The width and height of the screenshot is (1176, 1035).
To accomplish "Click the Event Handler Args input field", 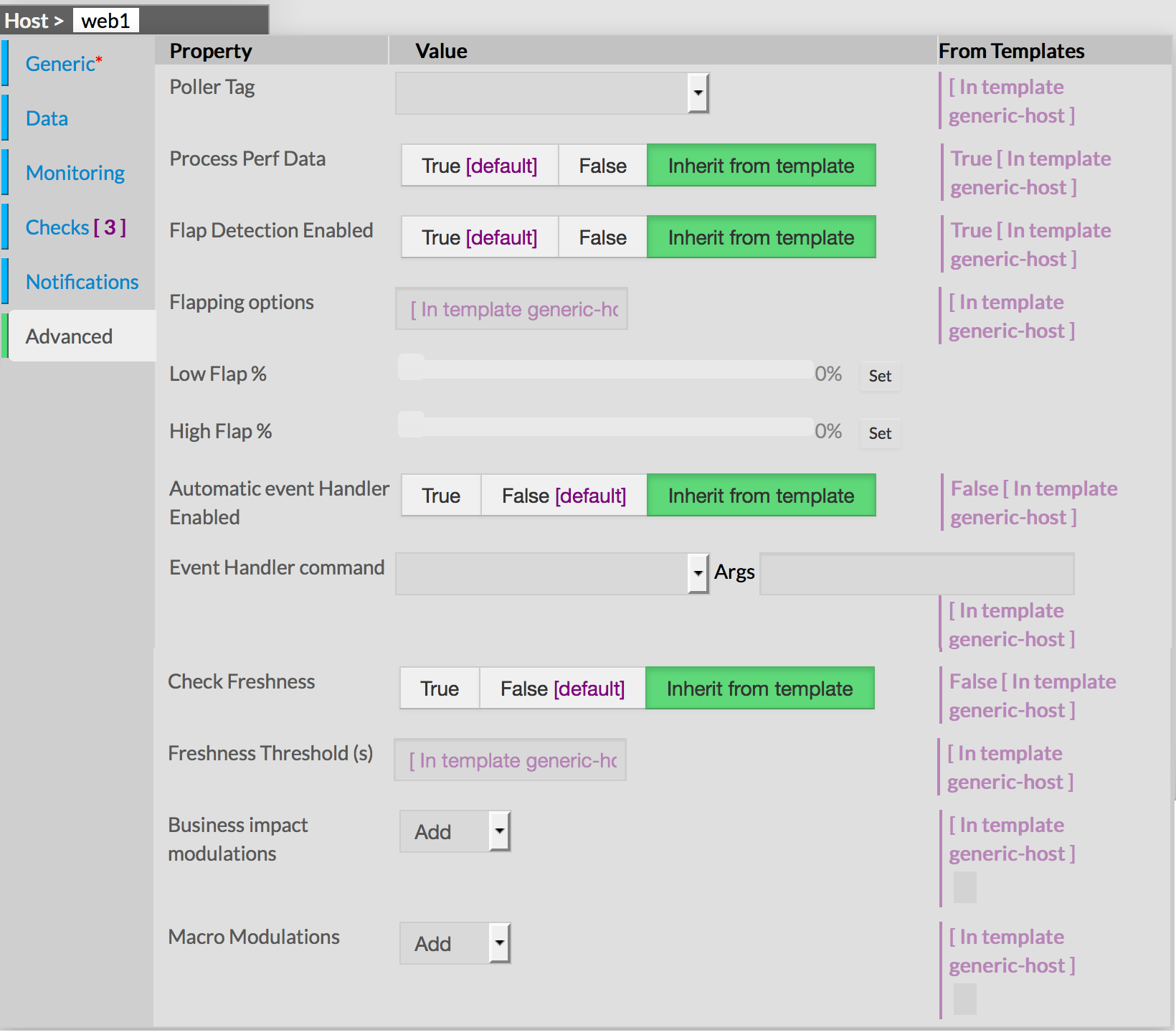I will [916, 574].
